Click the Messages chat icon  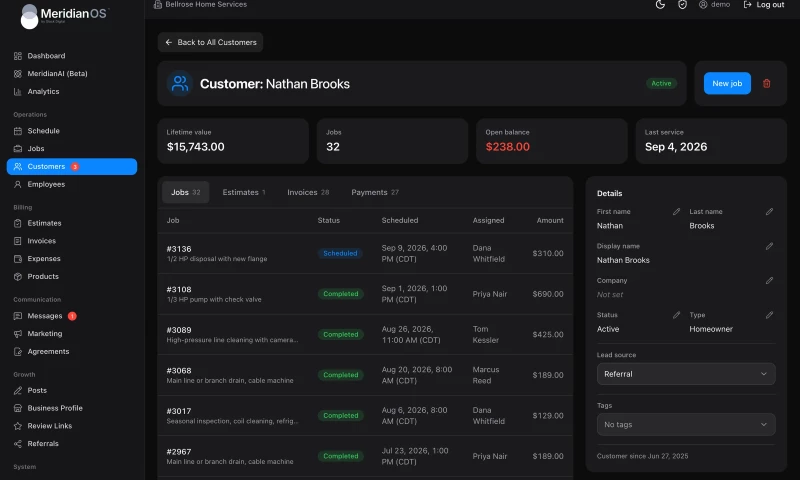click(18, 316)
